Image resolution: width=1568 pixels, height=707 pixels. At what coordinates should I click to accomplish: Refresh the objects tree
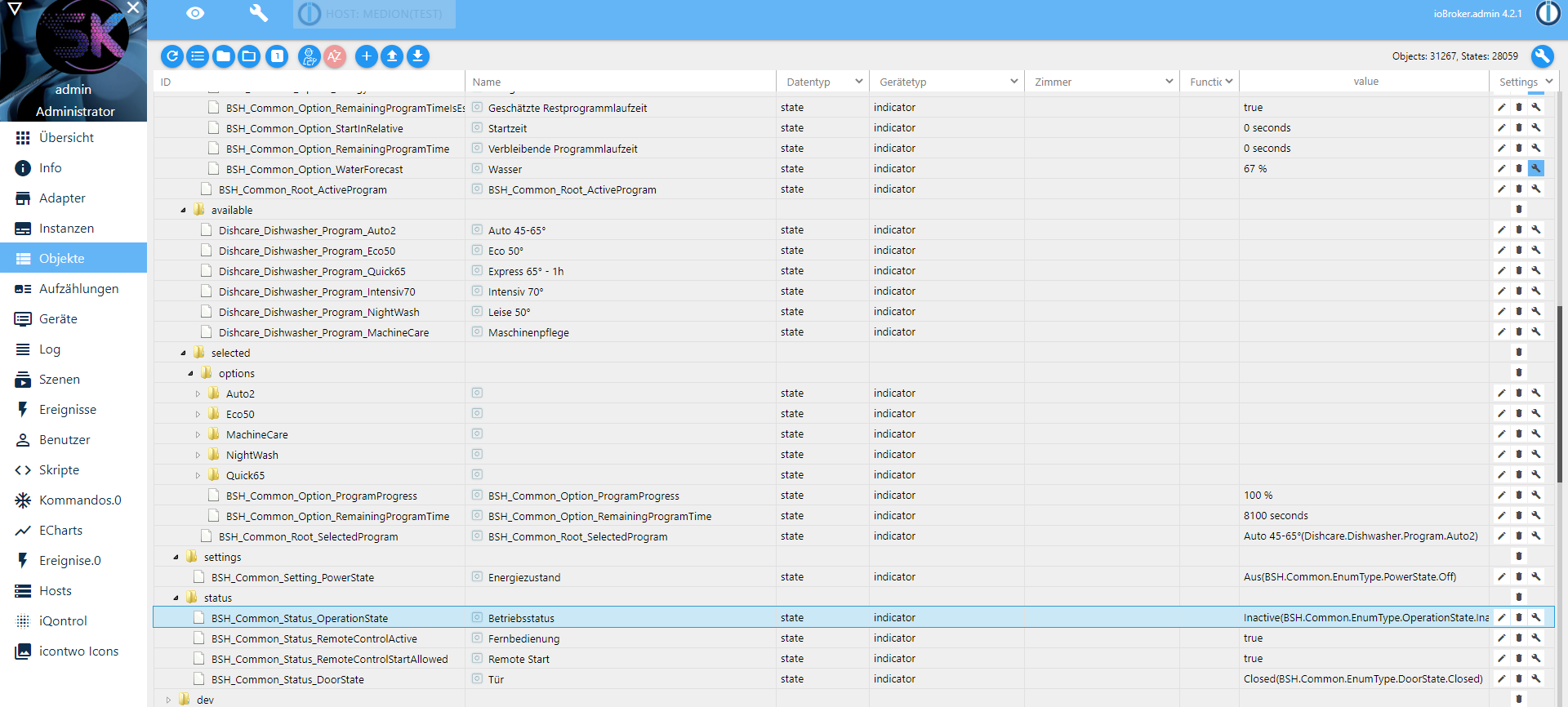171,56
